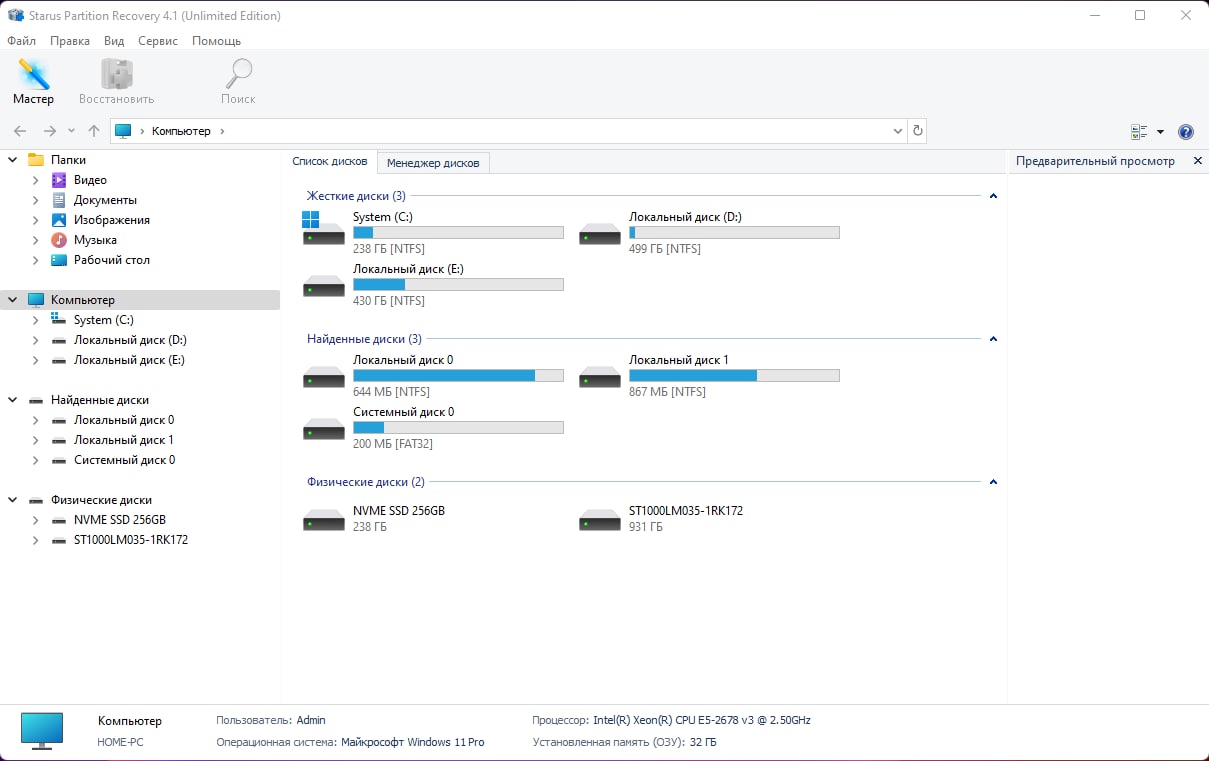Collapse the Жесткие диски section

[993, 196]
